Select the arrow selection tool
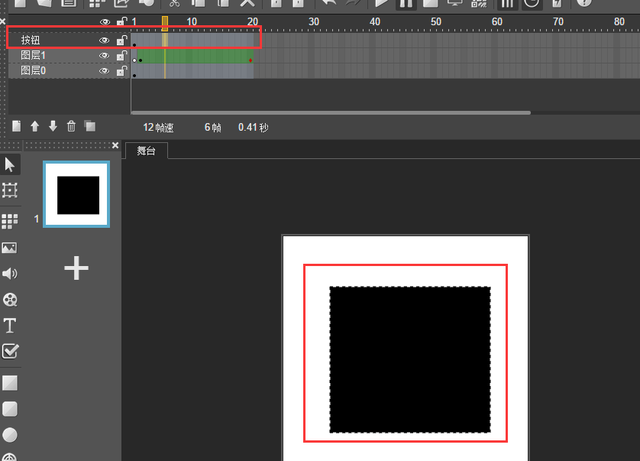The width and height of the screenshot is (640, 461). pyautogui.click(x=10, y=164)
